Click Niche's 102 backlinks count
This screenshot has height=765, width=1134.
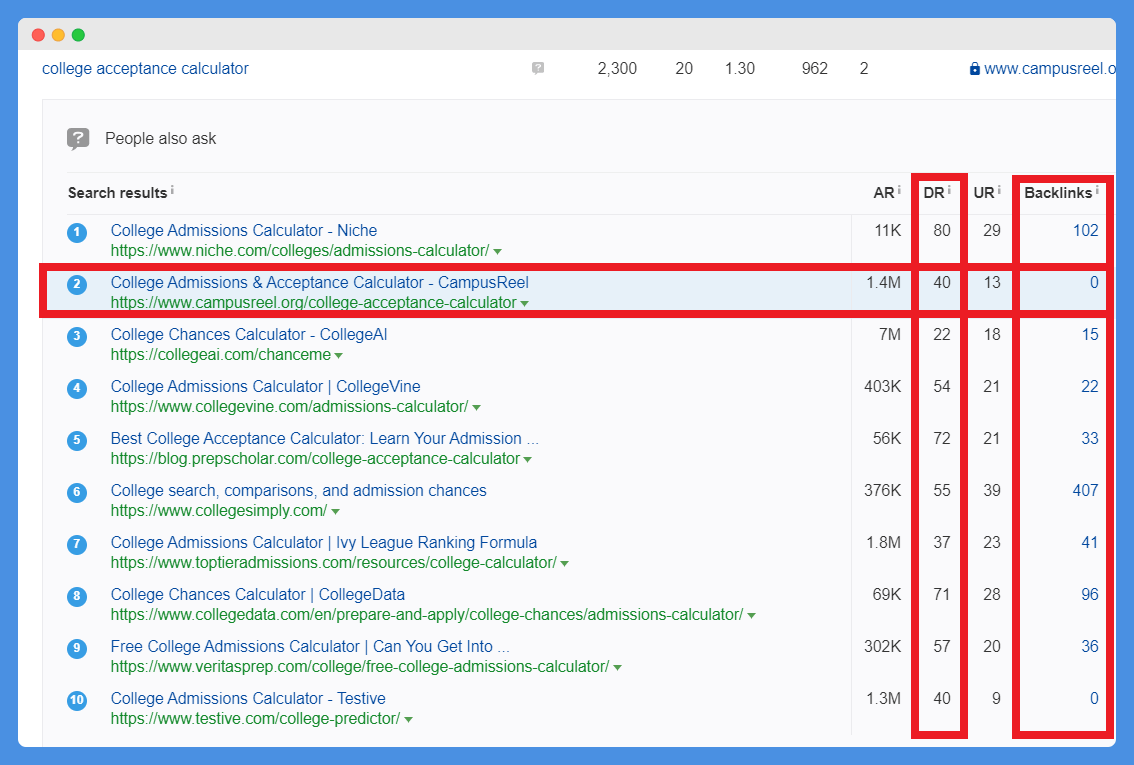point(1086,231)
